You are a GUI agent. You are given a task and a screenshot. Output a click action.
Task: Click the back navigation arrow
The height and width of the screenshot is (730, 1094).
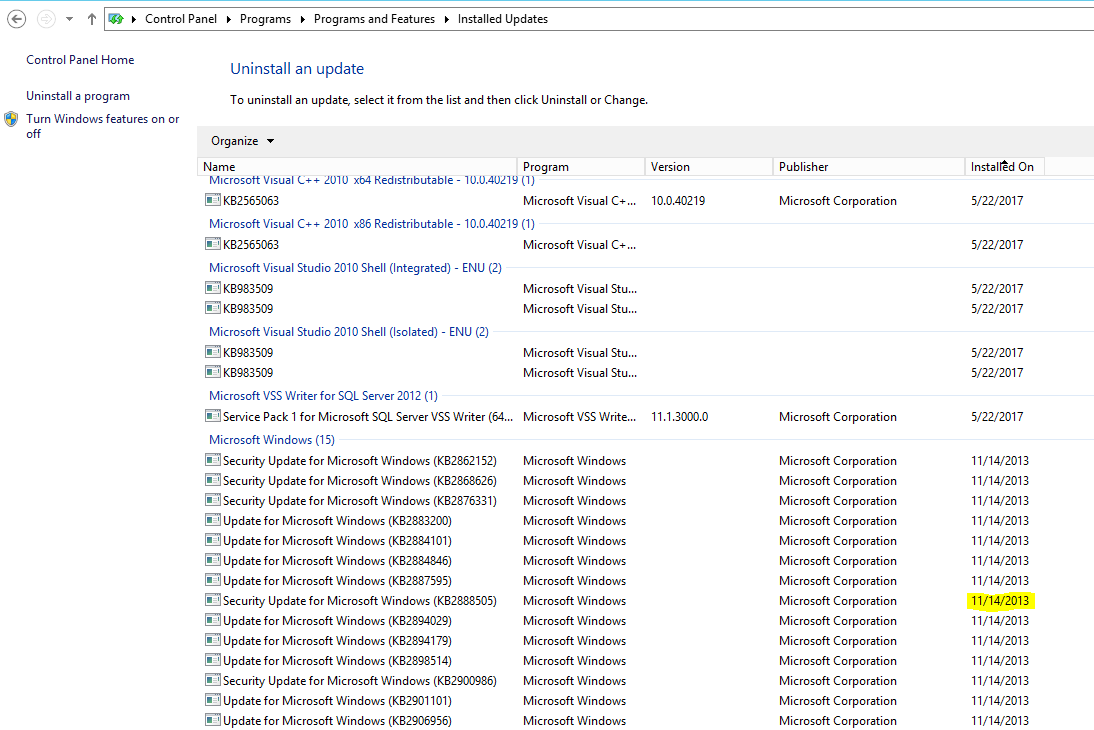pos(16,18)
